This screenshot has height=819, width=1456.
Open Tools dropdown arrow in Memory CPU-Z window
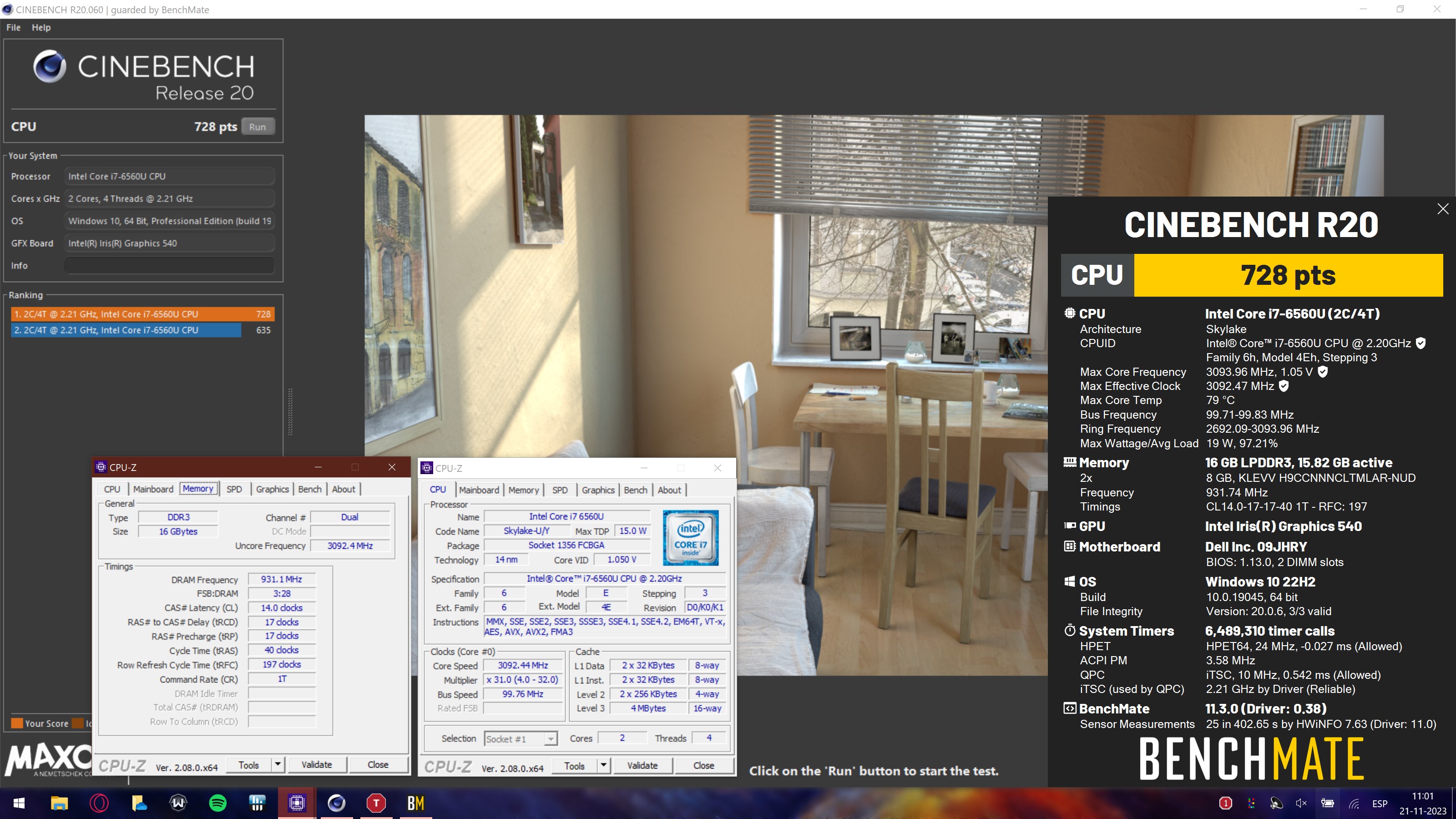[x=278, y=765]
